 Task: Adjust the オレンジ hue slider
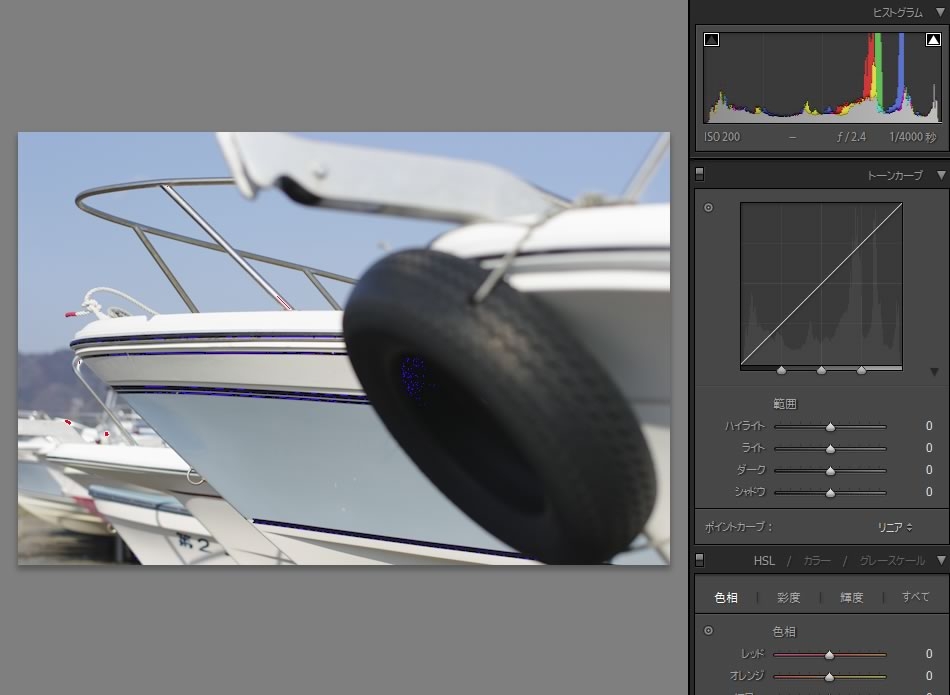click(829, 676)
